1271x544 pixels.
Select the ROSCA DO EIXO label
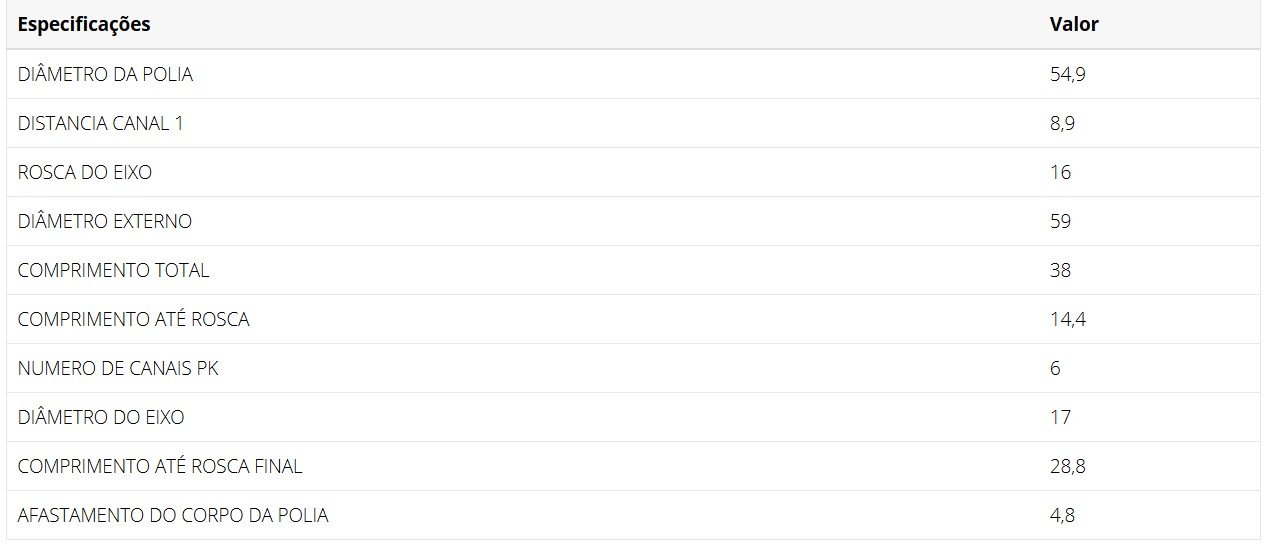(x=85, y=173)
